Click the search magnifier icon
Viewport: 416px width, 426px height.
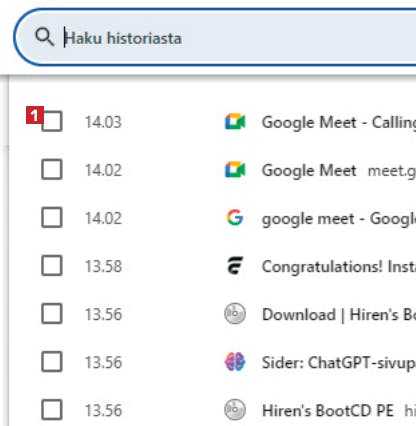(44, 37)
